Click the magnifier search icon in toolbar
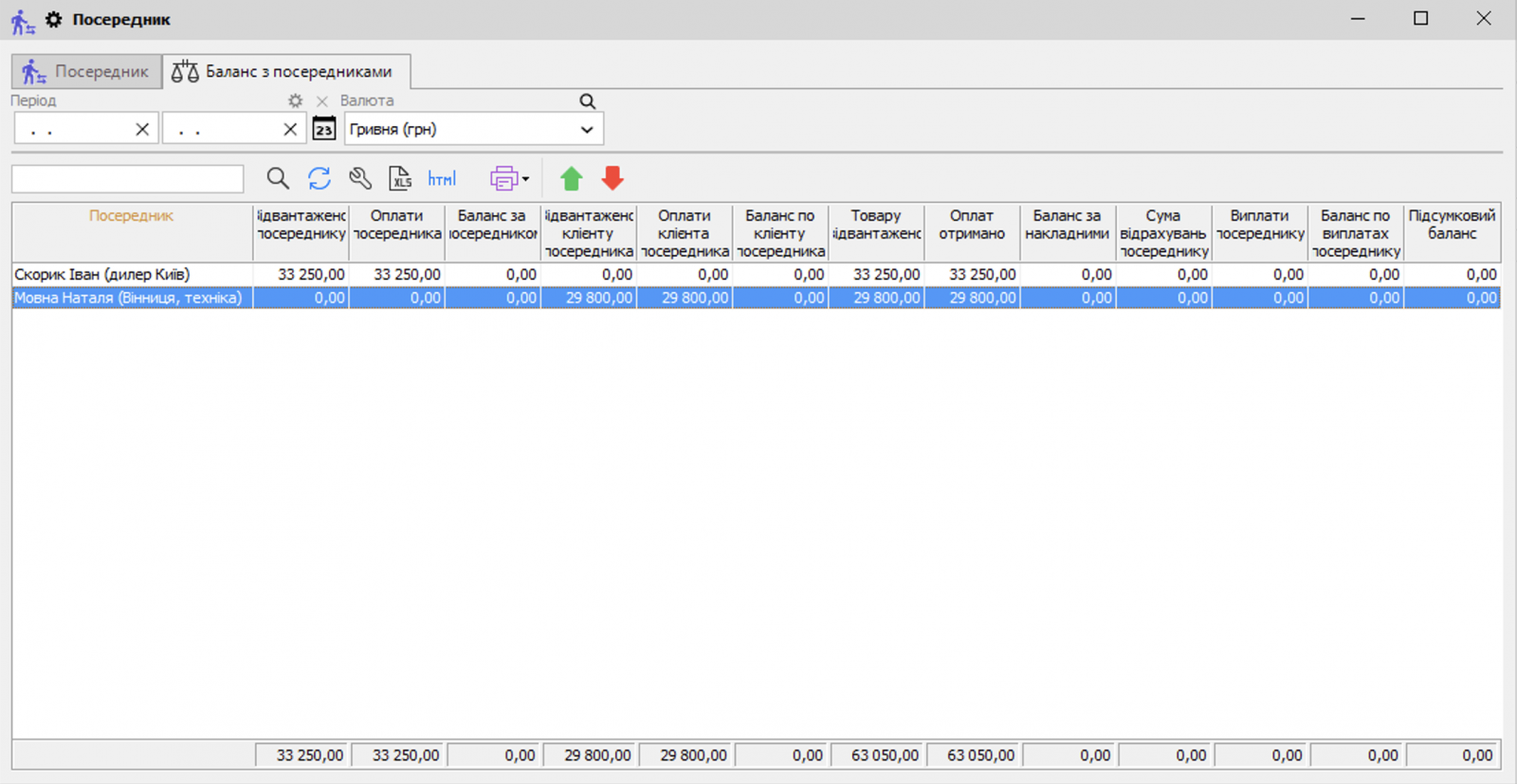The width and height of the screenshot is (1517, 784). (277, 178)
